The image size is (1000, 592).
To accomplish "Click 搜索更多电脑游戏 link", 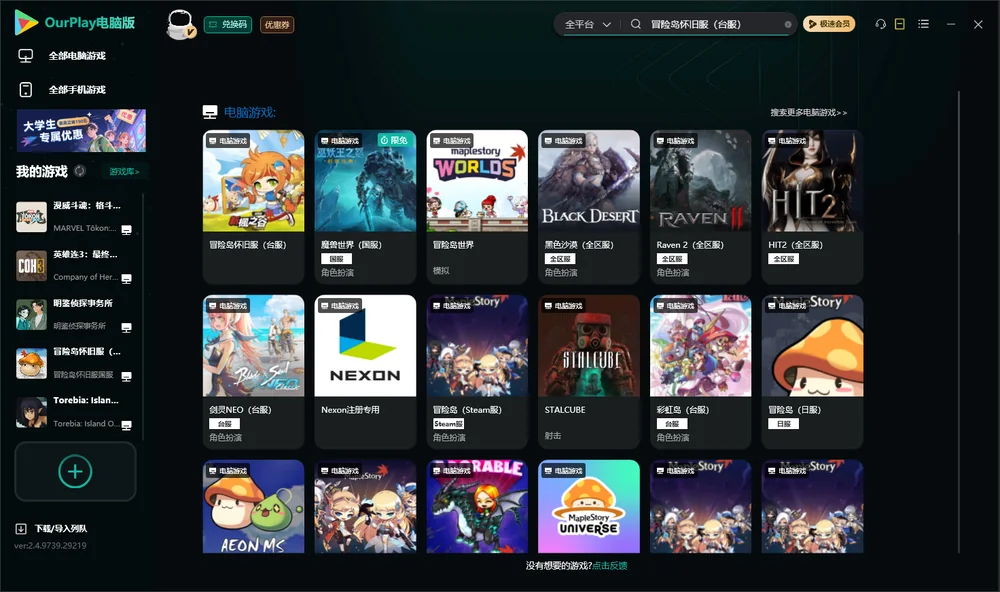I will point(808,113).
